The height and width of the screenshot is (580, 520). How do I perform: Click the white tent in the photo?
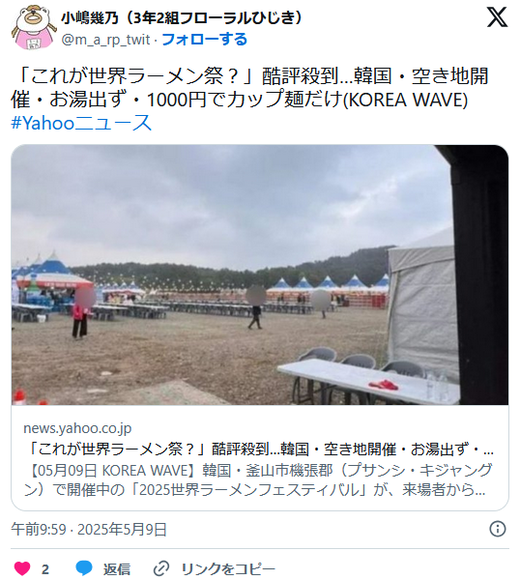coord(422,311)
